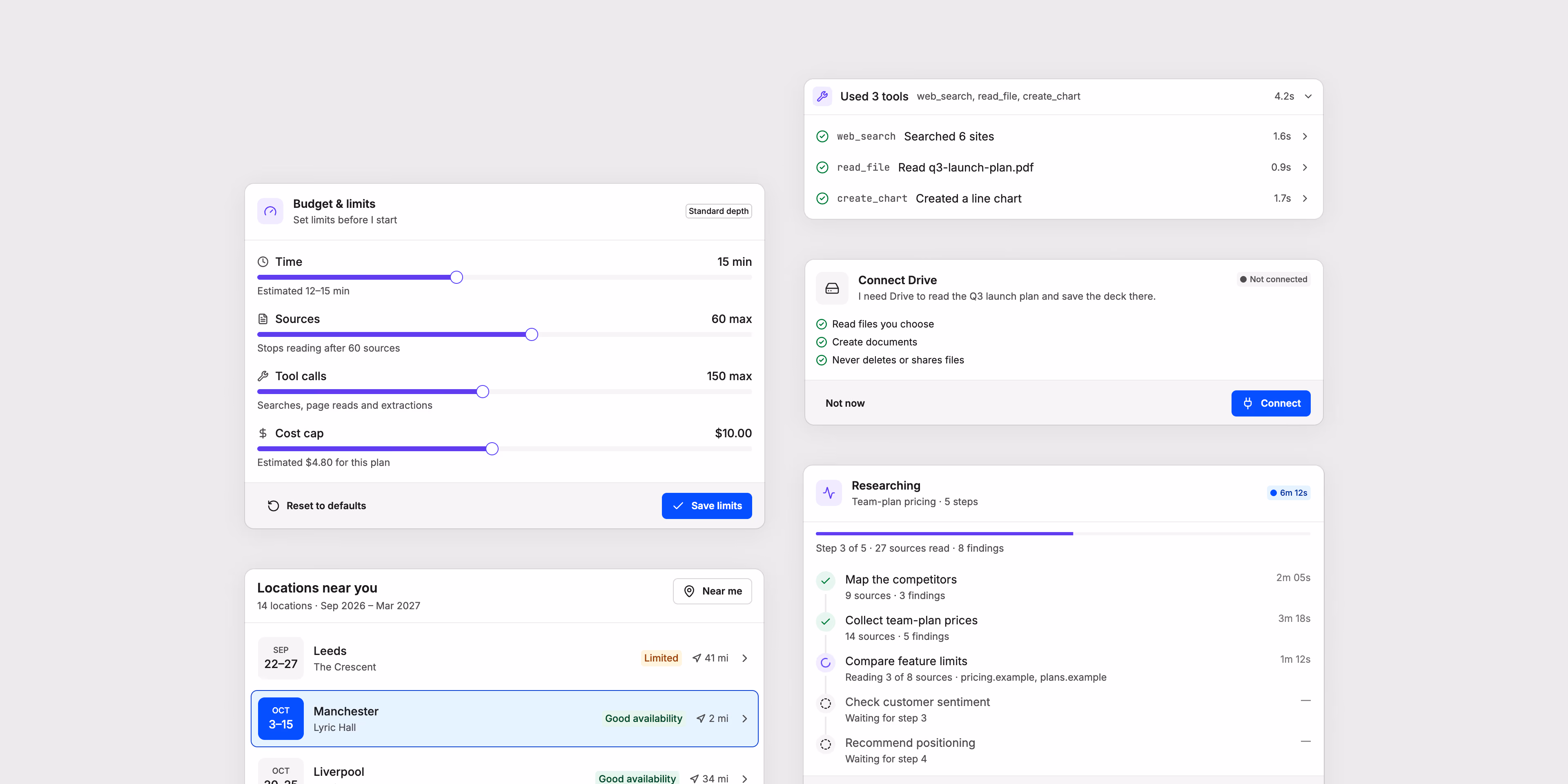Expand the read_file row chevron
The height and width of the screenshot is (784, 1568).
coord(1305,167)
